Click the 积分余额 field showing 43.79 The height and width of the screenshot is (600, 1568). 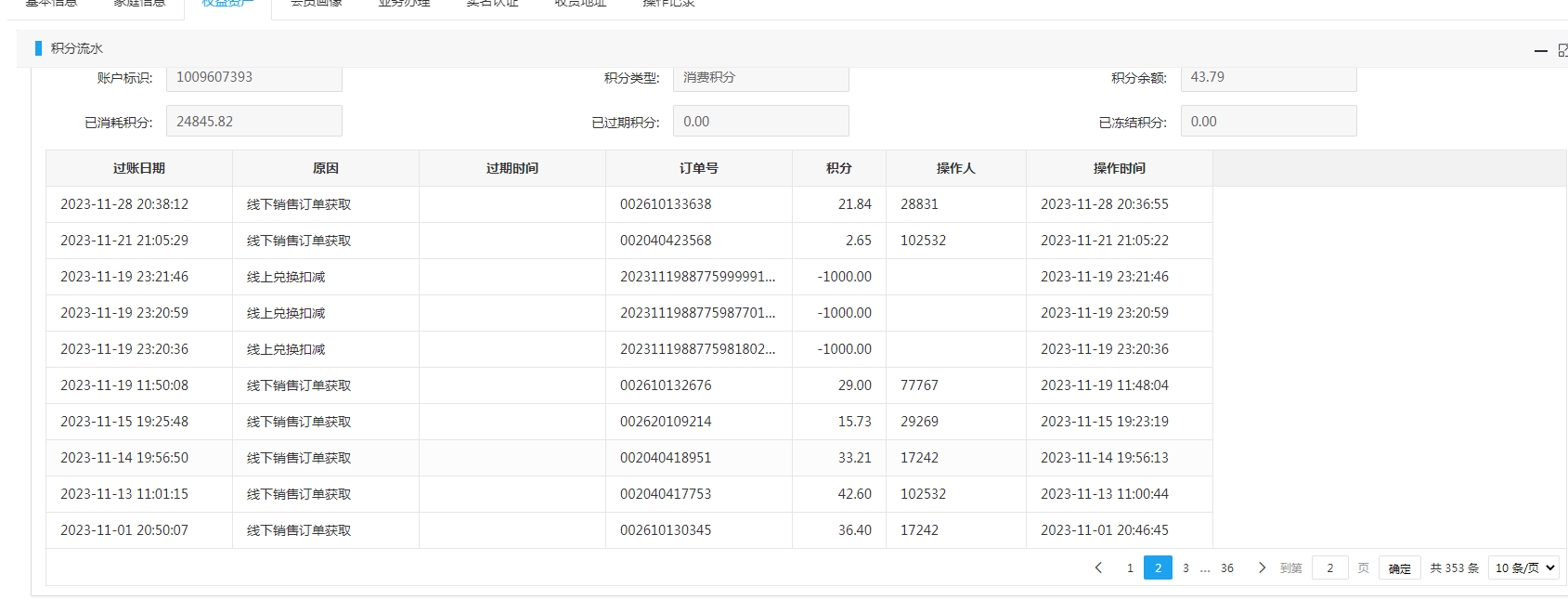[1267, 78]
